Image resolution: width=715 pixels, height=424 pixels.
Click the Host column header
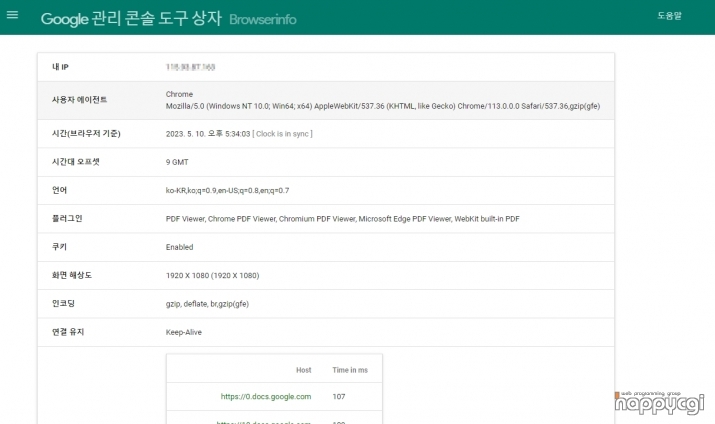pyautogui.click(x=304, y=370)
